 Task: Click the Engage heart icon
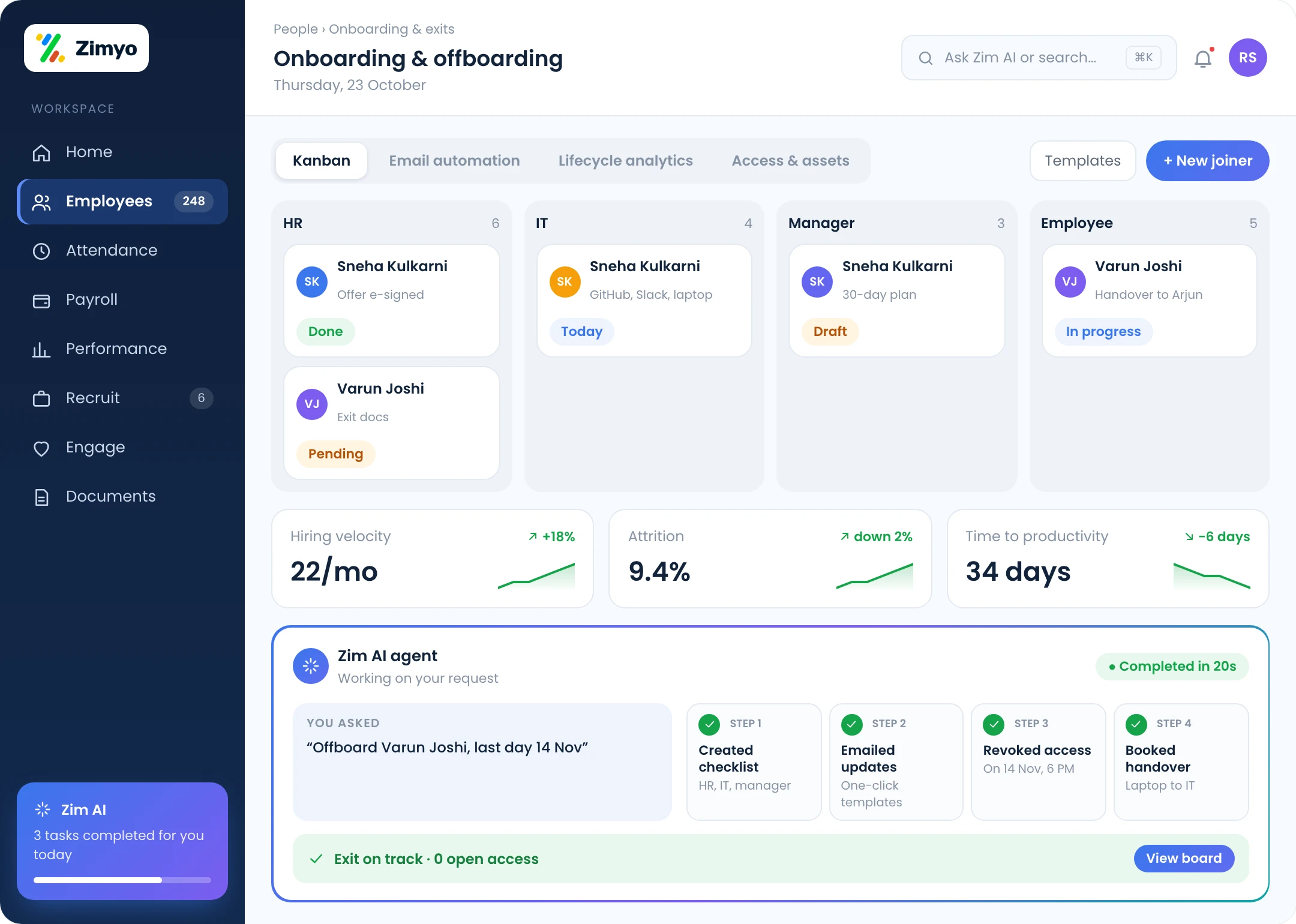click(41, 448)
